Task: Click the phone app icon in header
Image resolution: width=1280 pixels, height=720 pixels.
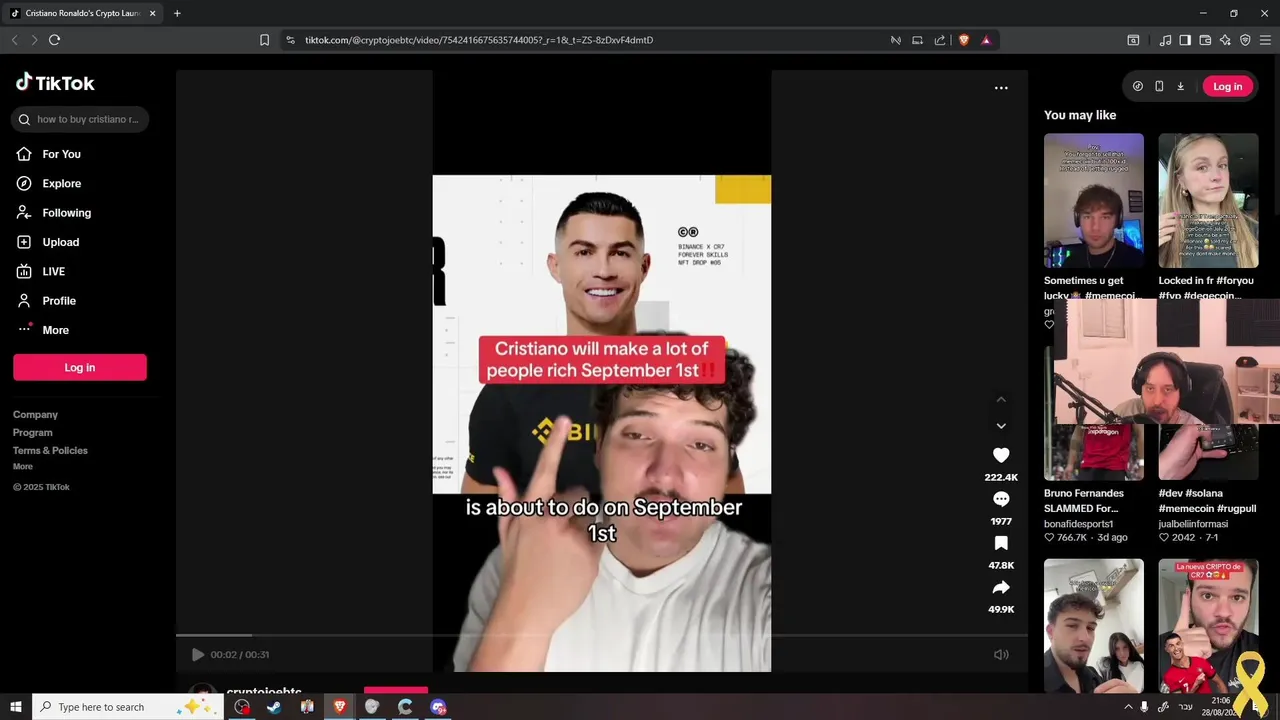Action: pos(1159,87)
